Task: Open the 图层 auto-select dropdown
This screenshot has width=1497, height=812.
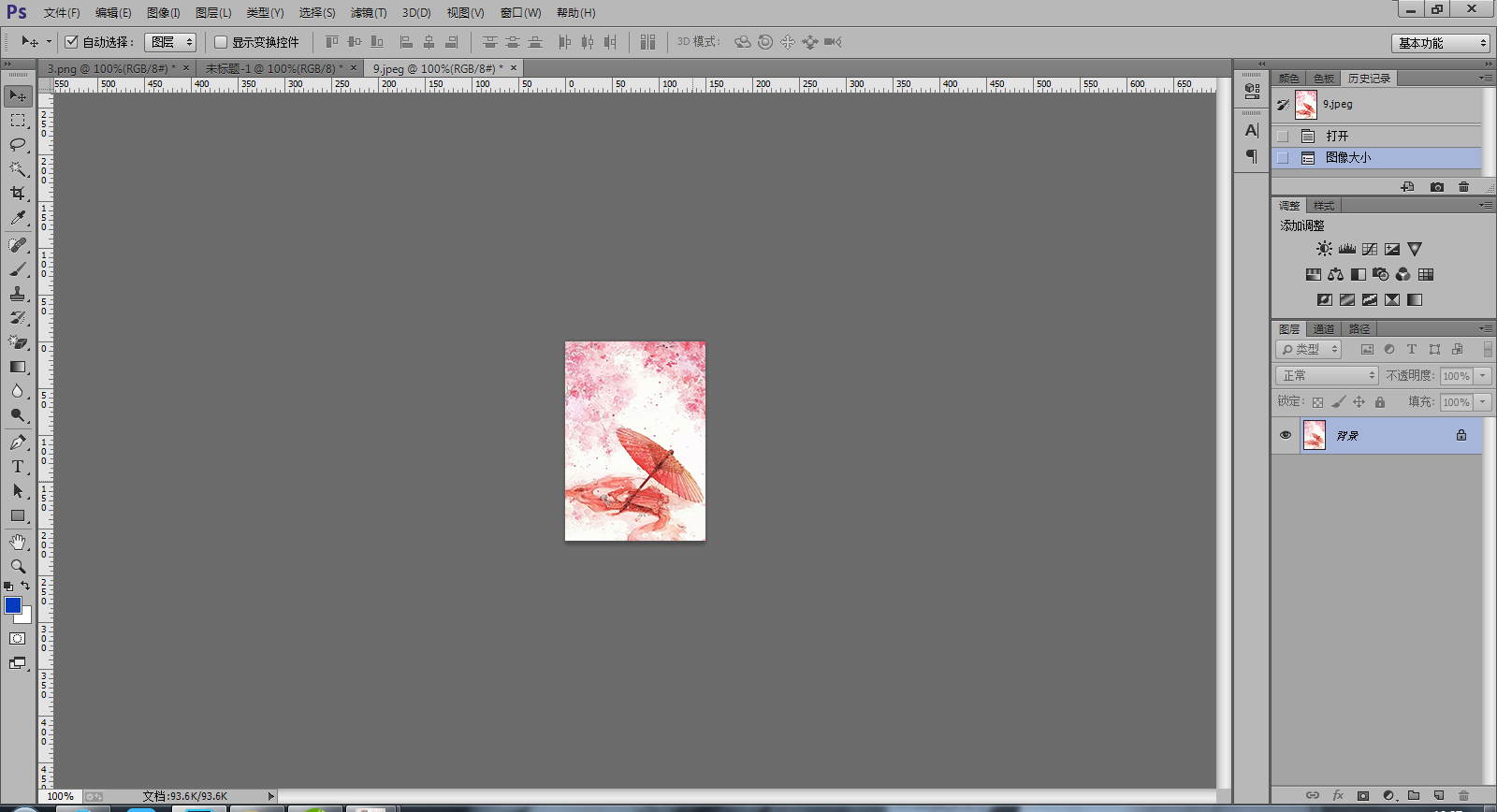Action: click(170, 42)
